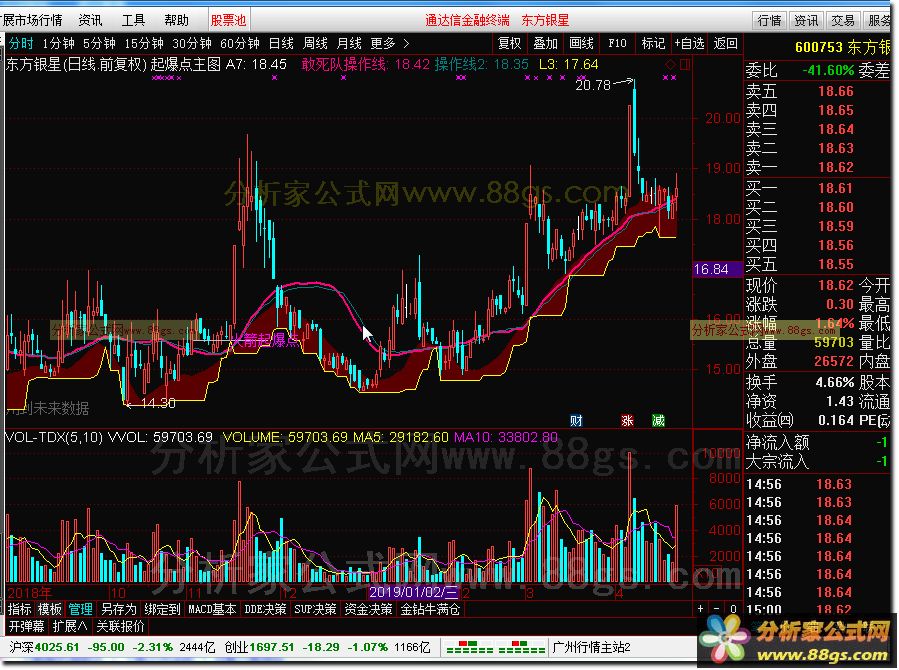Screen dimensions: 899x670
Task: Click the 广州行情主站2 server label
Action: (x=591, y=648)
